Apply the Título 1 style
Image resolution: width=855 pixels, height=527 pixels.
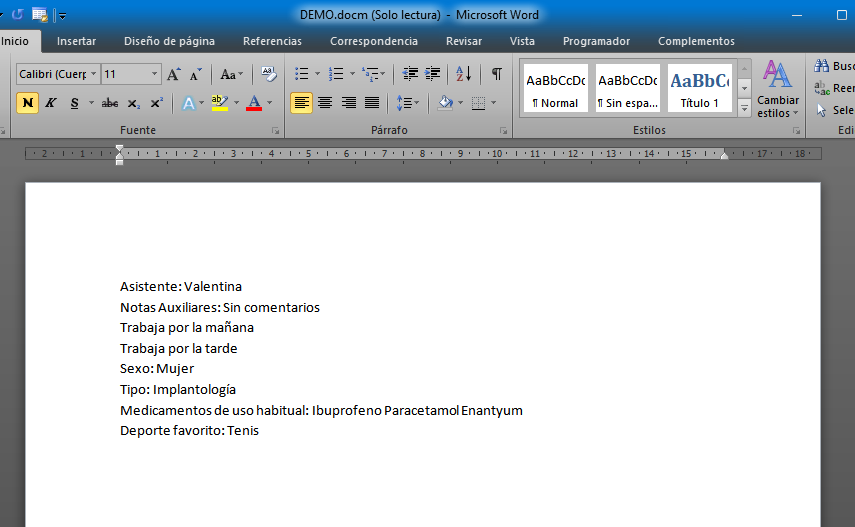tap(699, 88)
